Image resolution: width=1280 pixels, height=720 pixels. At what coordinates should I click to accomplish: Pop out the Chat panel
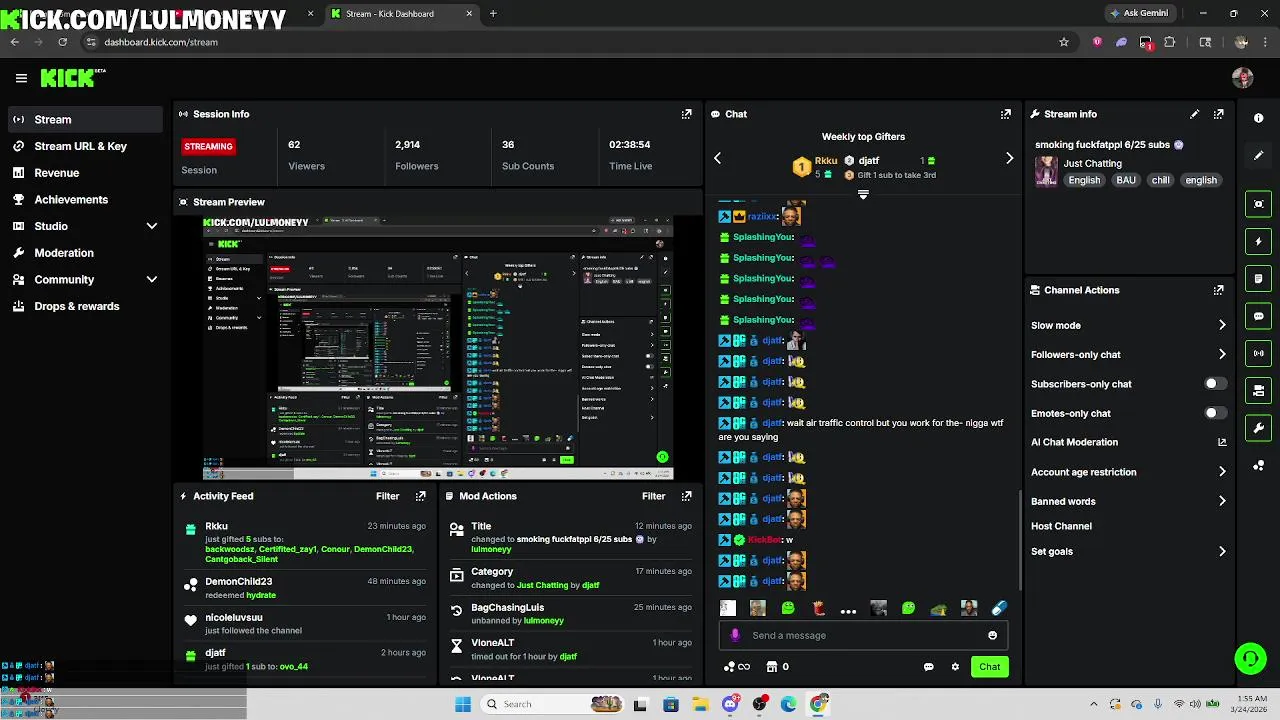coord(1005,114)
